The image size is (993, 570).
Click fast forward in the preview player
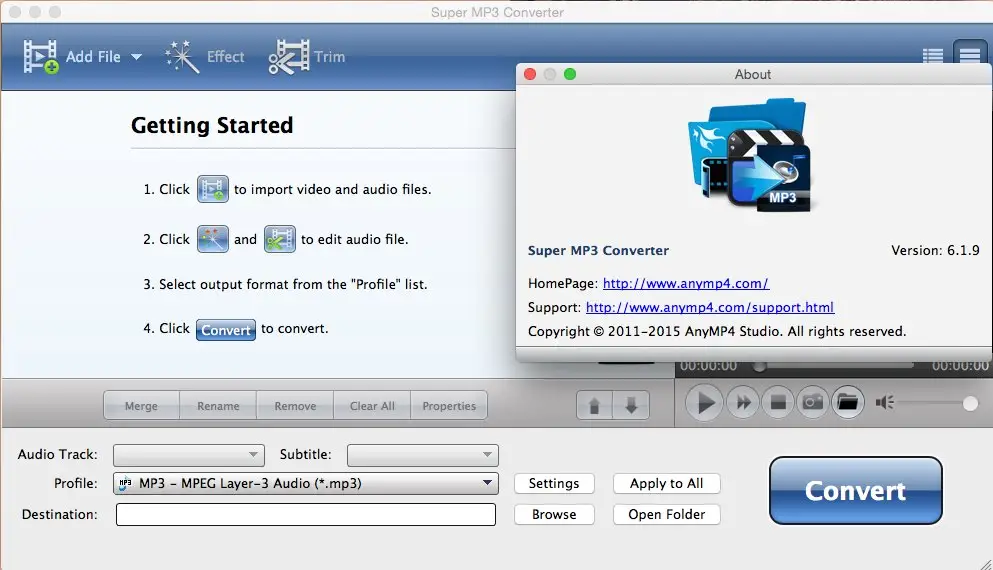[743, 402]
